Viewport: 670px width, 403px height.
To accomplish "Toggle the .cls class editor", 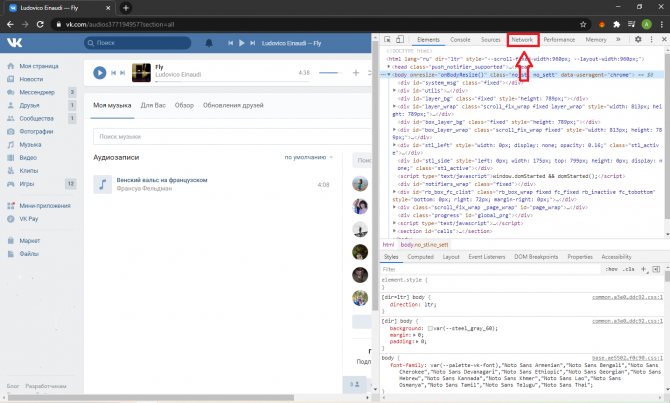I will coord(628,269).
